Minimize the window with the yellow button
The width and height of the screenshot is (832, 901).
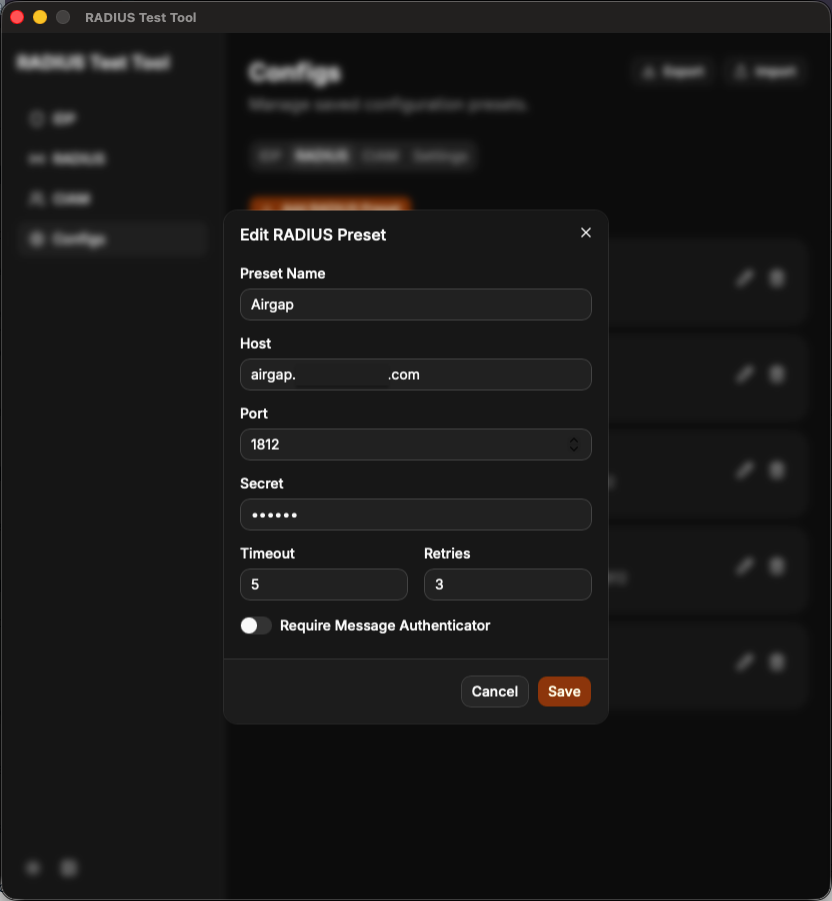[40, 17]
